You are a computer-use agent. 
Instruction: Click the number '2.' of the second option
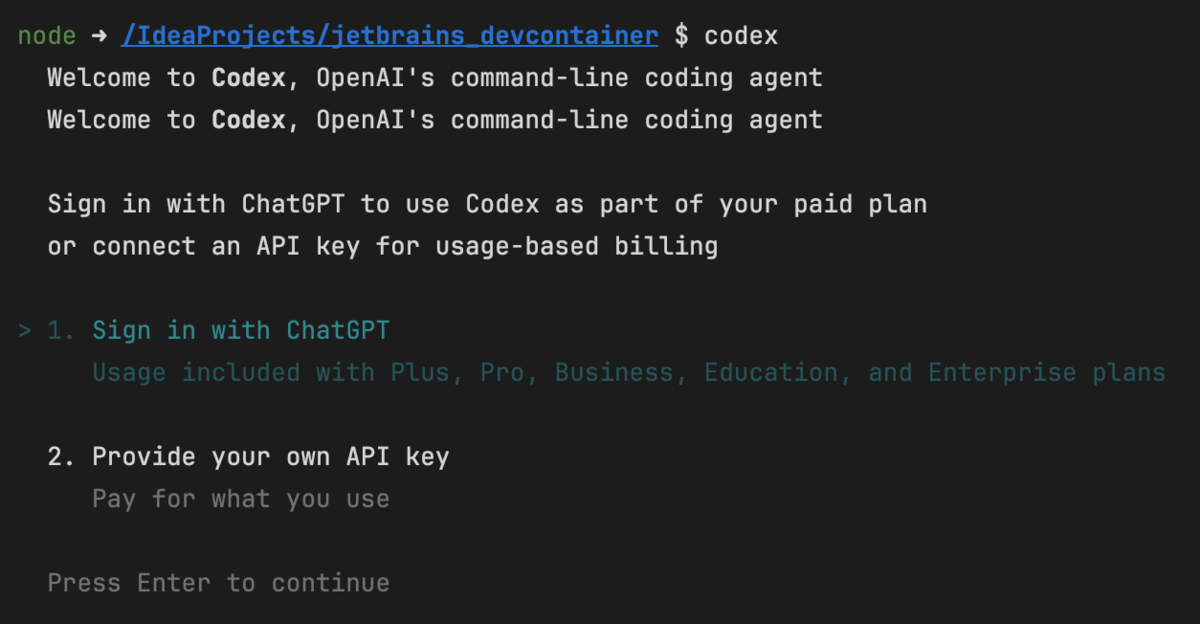pyautogui.click(x=62, y=457)
